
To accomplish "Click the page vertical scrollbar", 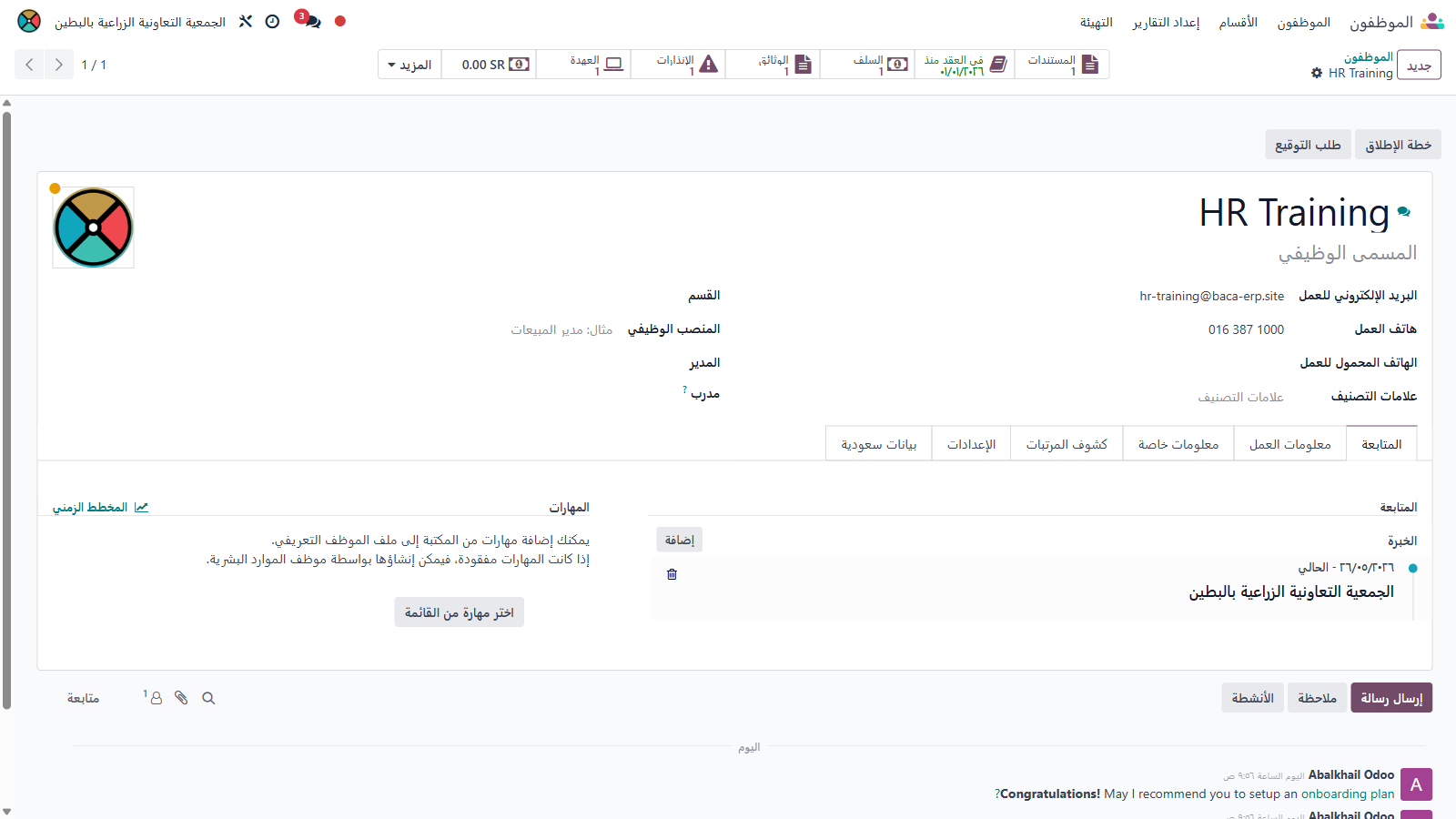I will pos(7,409).
